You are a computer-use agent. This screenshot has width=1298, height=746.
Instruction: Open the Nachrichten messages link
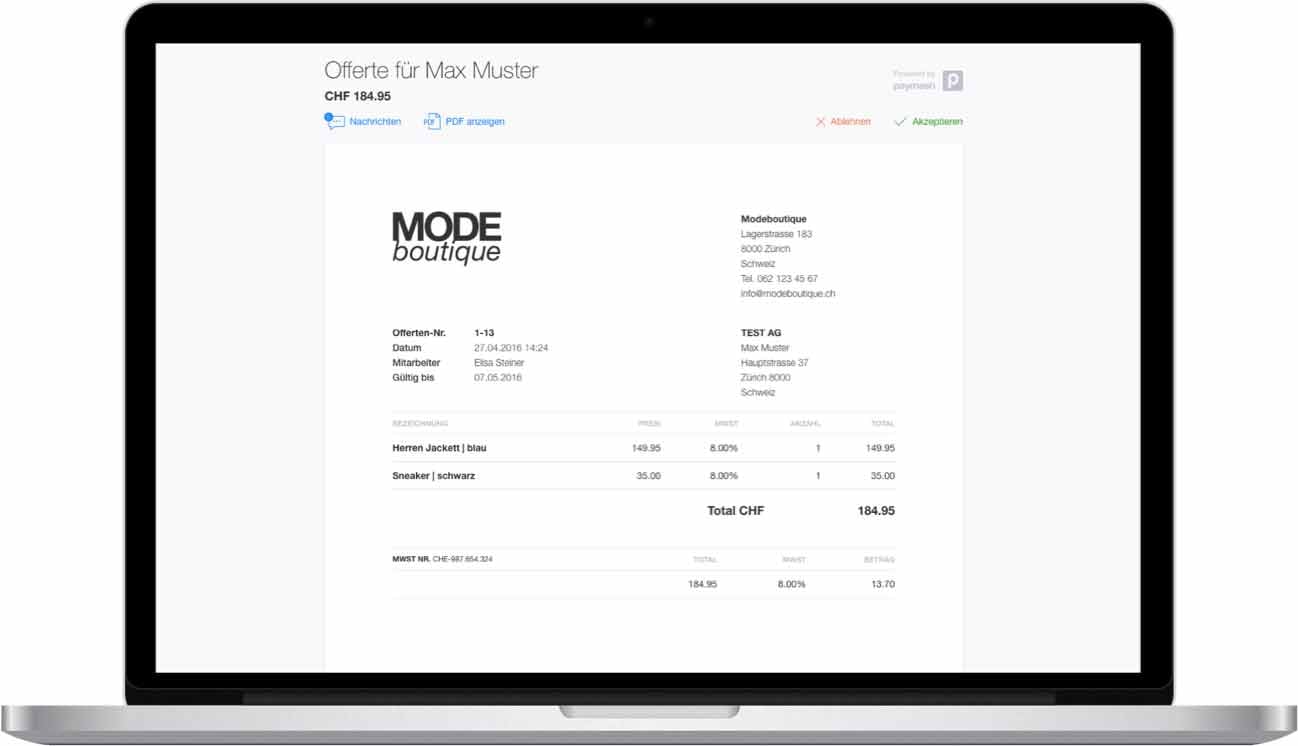[375, 122]
